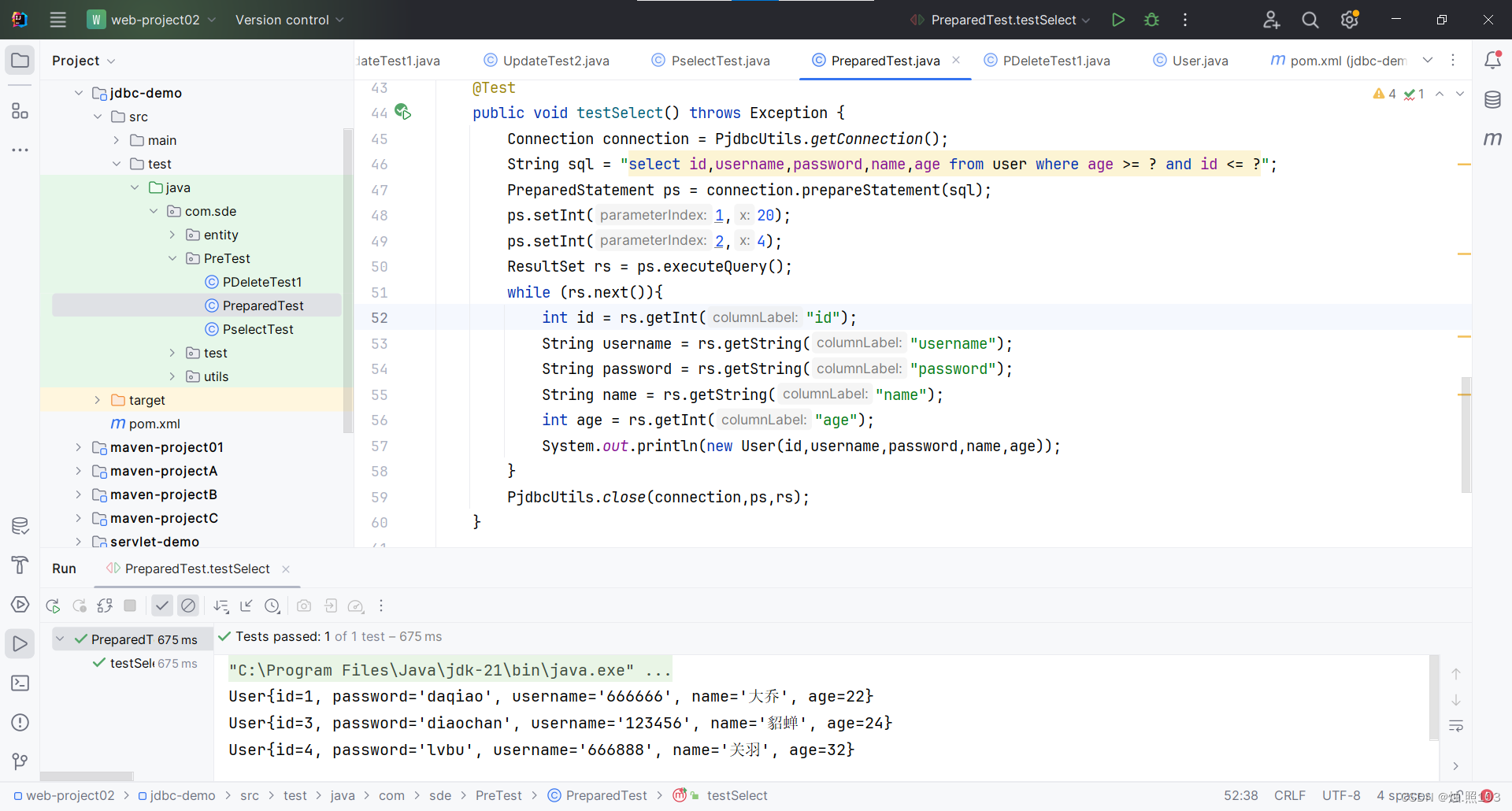Start debugging with the bug icon

(x=1151, y=20)
